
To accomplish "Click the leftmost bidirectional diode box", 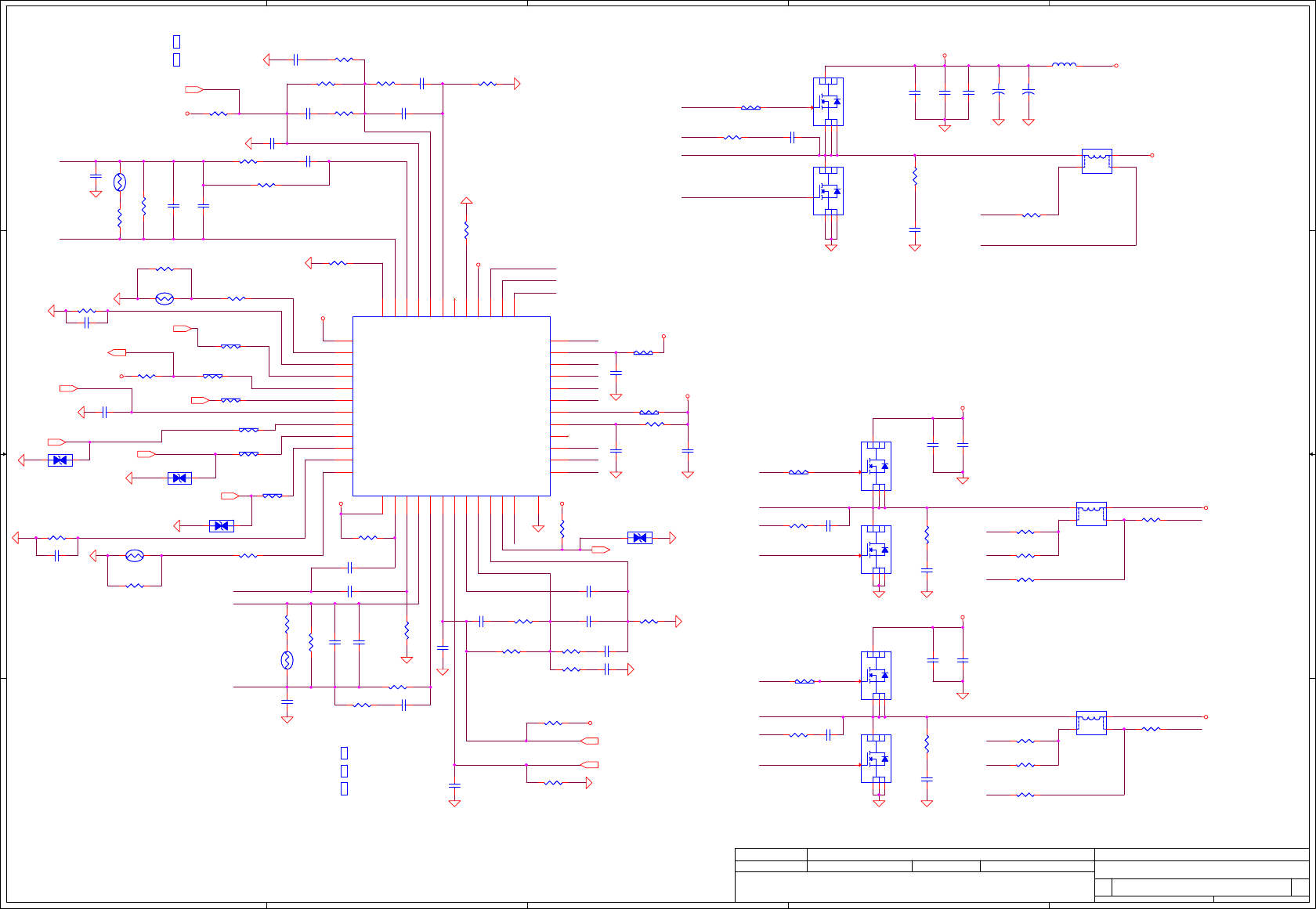I will click(60, 460).
